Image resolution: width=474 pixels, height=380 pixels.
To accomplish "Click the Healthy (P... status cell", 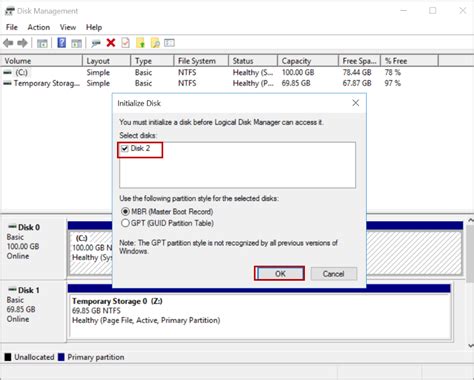I will coord(253,83).
